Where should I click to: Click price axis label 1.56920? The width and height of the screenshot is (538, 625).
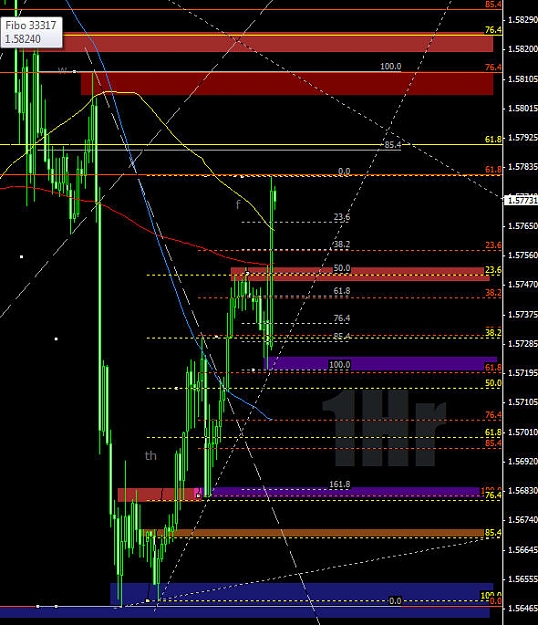(x=522, y=462)
